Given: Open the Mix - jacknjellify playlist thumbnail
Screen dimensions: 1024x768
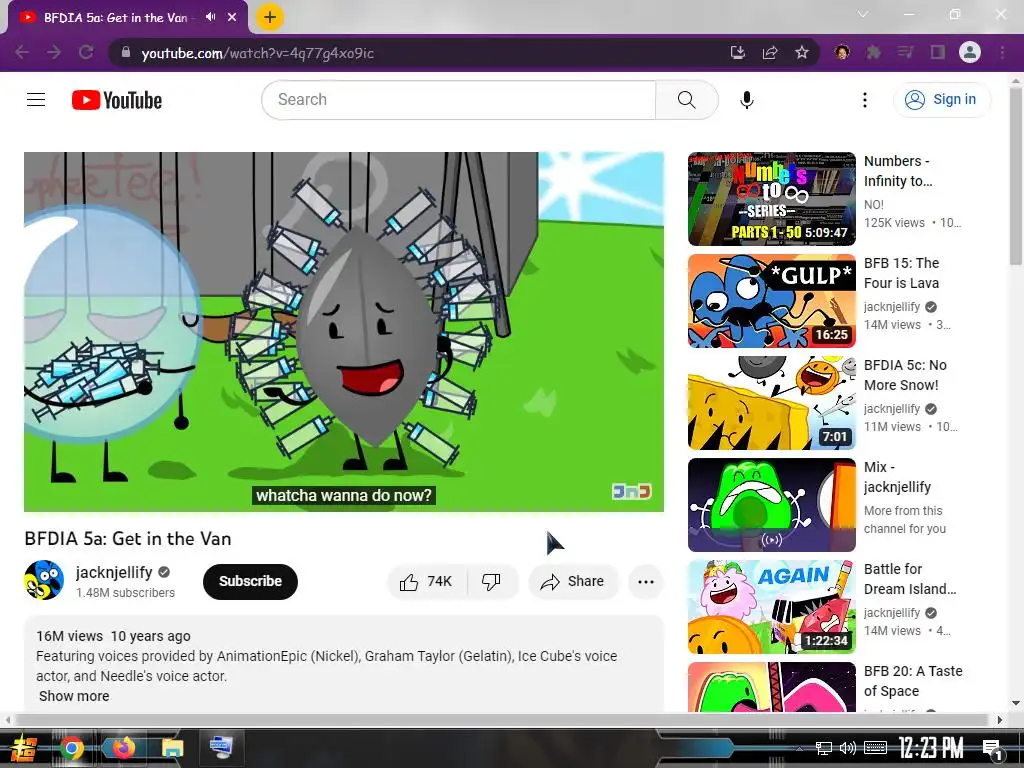Looking at the screenshot, I should tap(771, 505).
